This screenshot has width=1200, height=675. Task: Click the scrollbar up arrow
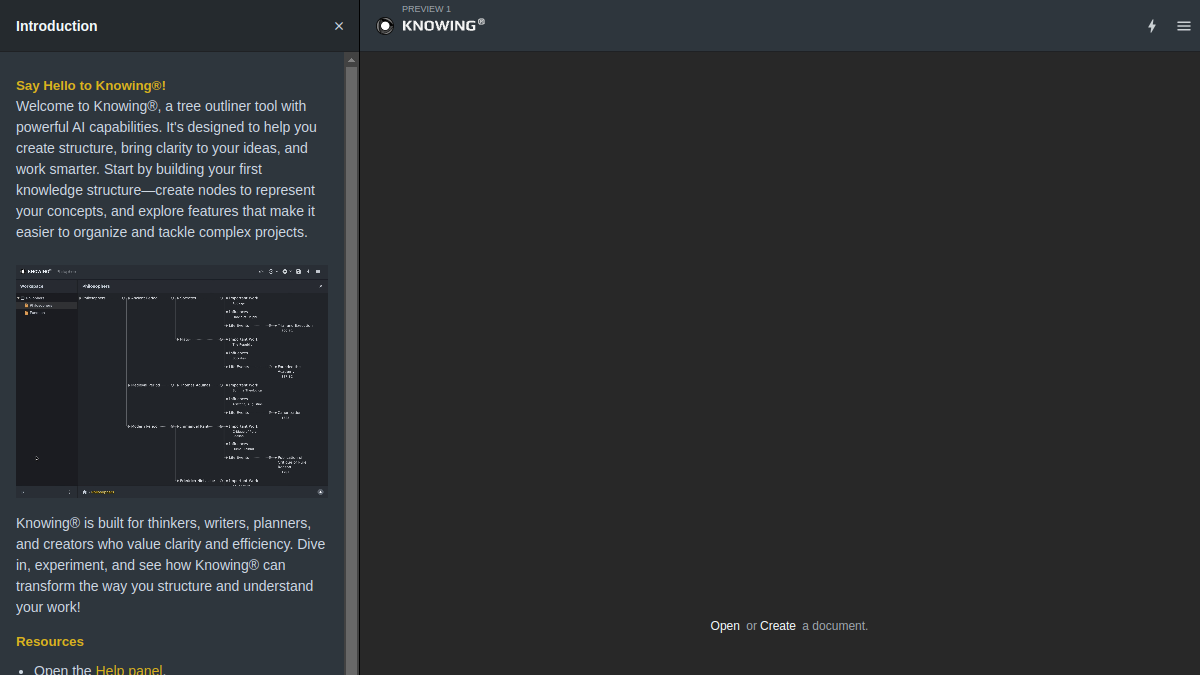click(351, 60)
